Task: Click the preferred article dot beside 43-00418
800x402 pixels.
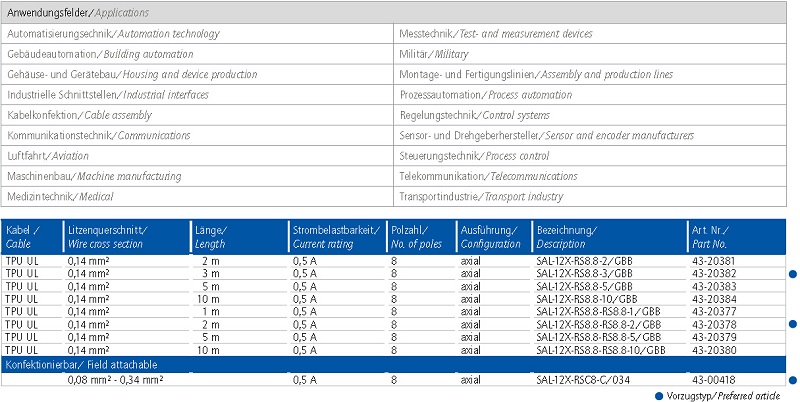Action: 794,380
